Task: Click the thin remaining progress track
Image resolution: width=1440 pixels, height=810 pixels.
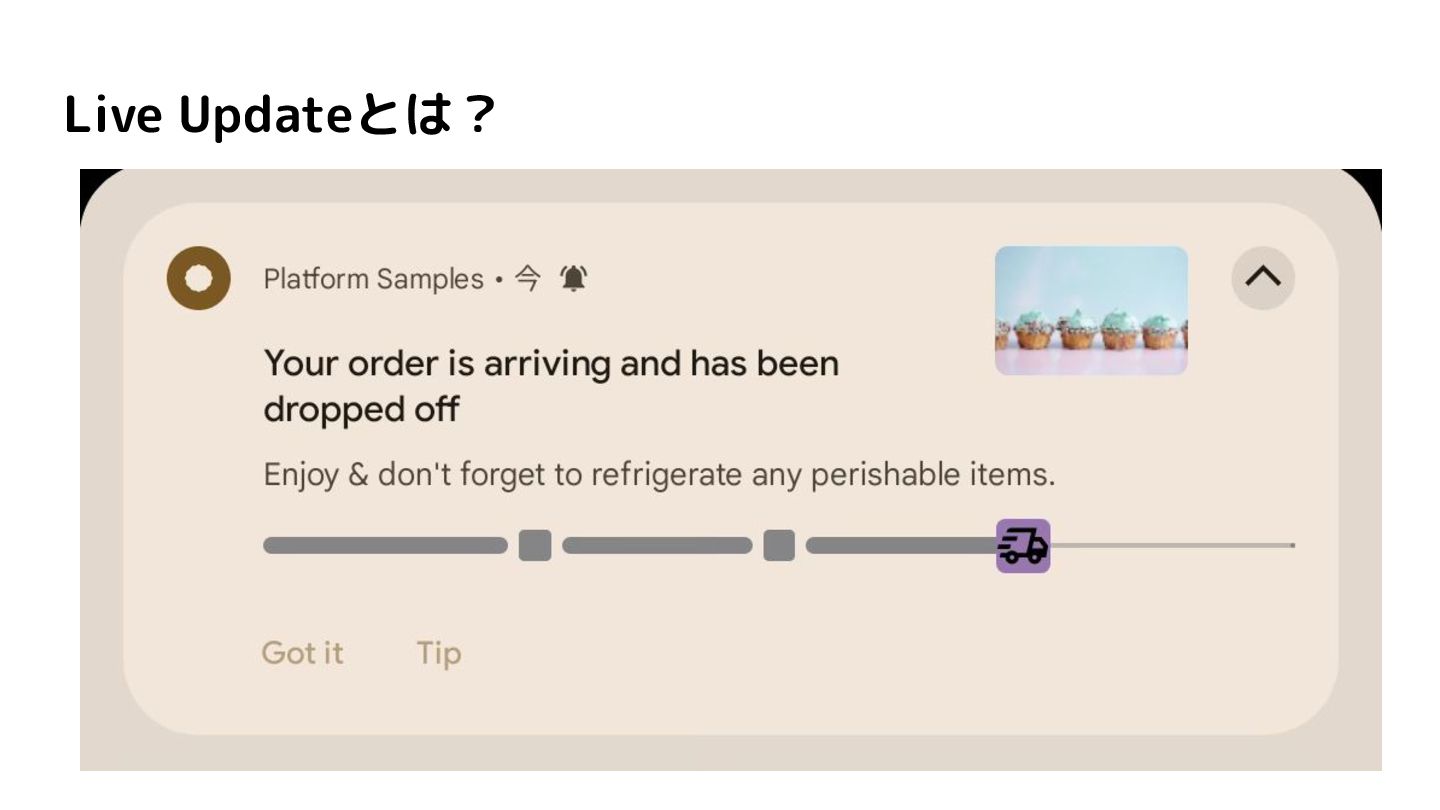Action: [1170, 545]
